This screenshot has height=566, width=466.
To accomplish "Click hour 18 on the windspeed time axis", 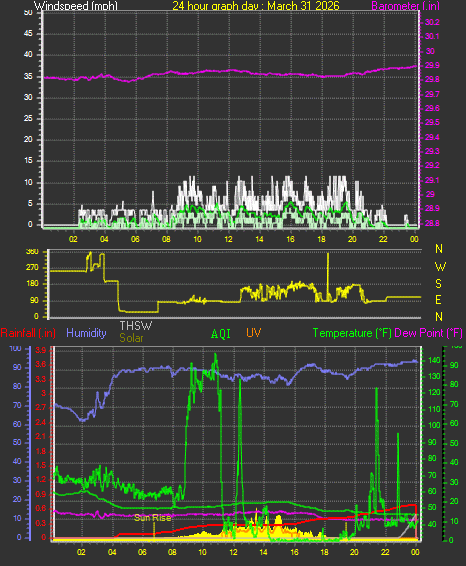I will pos(321,239).
